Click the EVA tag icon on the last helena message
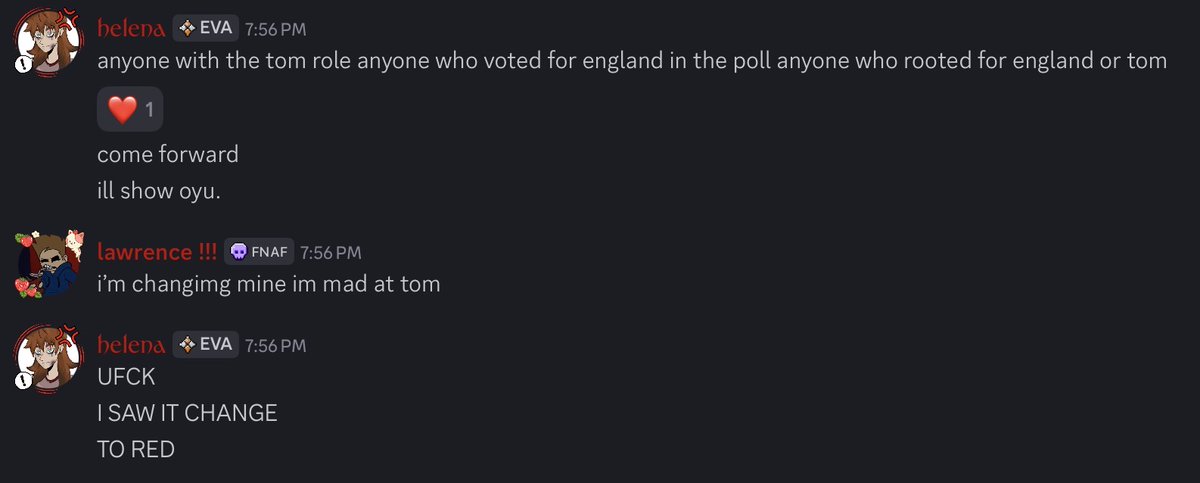1200x483 pixels. 186,345
